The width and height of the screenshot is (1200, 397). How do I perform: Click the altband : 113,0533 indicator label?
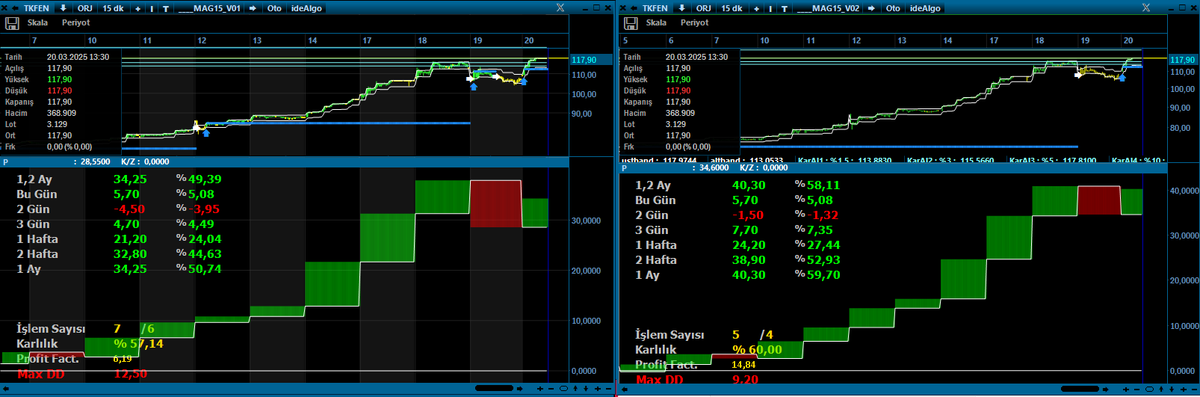[x=746, y=160]
